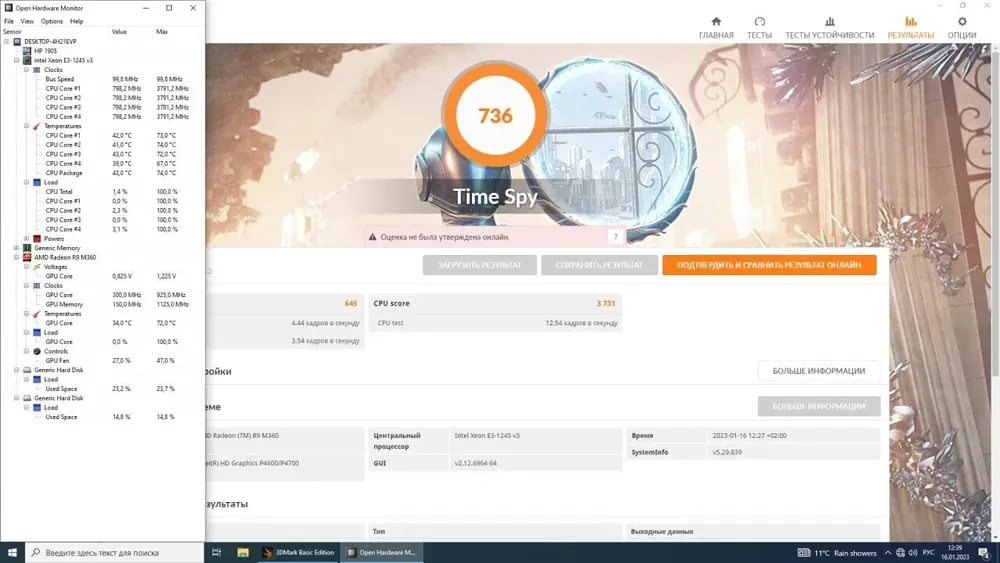Expand the CPU Powers node
The width and height of the screenshot is (1000, 563).
coord(27,239)
